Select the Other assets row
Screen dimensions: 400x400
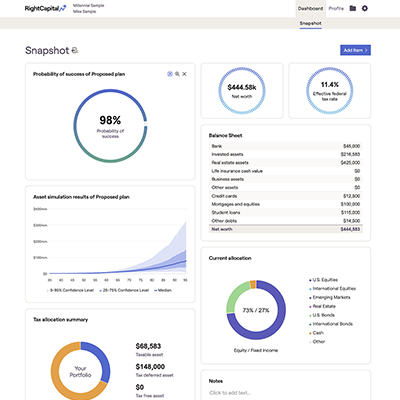point(286,188)
